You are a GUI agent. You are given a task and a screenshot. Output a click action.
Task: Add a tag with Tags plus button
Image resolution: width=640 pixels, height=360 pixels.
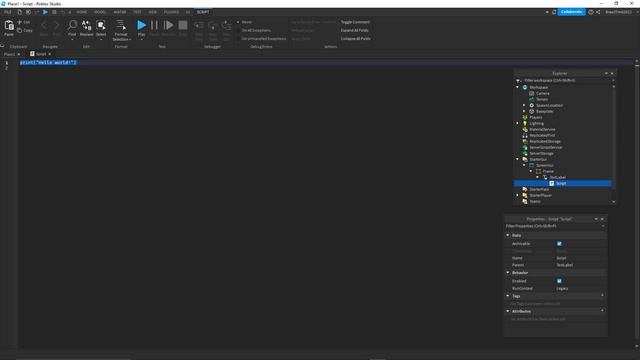point(602,295)
